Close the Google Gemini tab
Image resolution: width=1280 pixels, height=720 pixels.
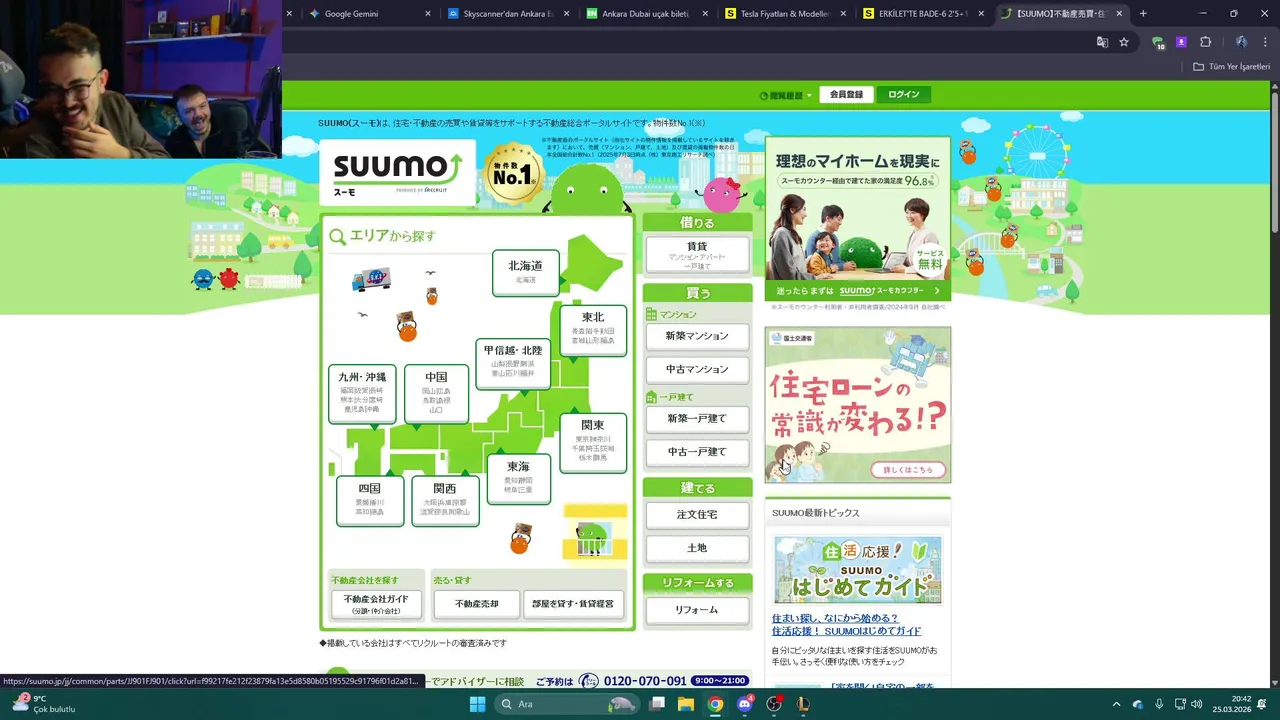click(x=428, y=14)
